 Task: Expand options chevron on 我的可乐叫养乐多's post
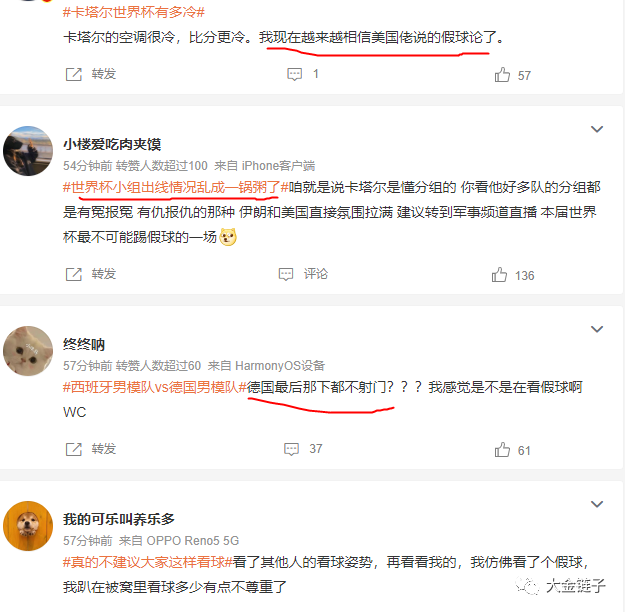[597, 504]
